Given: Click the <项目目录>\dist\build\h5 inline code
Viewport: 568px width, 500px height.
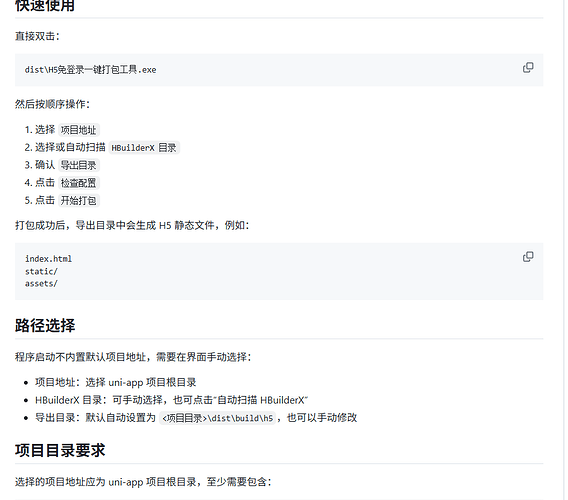Looking at the screenshot, I should (x=217, y=418).
